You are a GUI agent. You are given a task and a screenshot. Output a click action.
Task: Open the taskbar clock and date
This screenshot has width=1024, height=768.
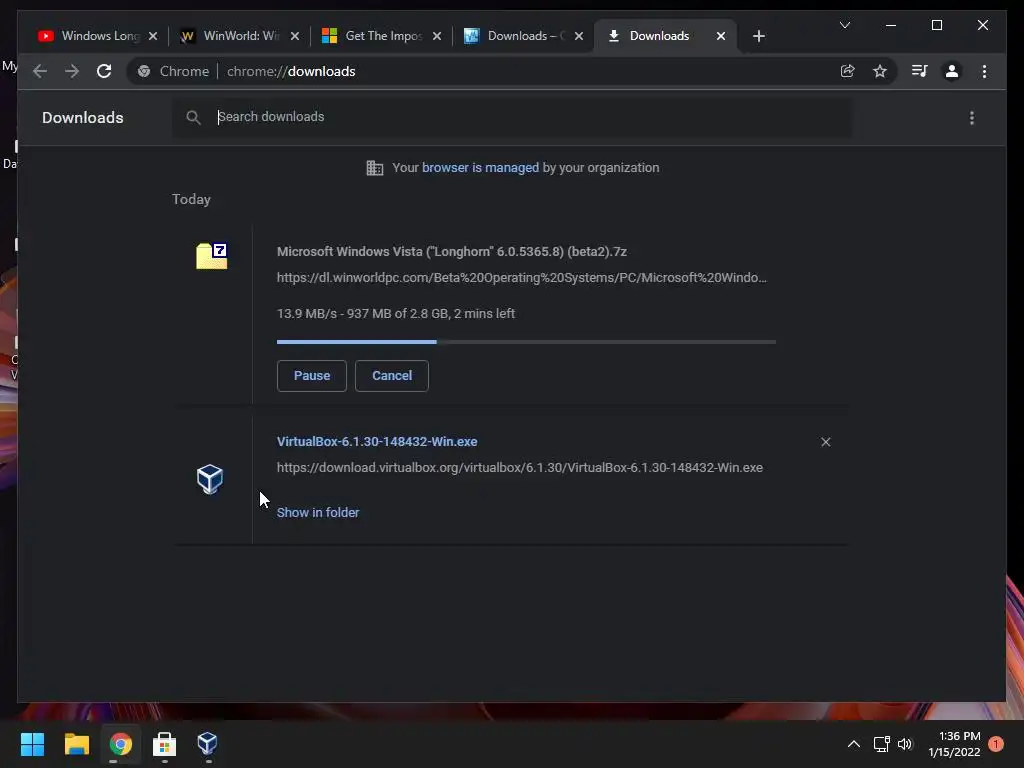(x=954, y=744)
